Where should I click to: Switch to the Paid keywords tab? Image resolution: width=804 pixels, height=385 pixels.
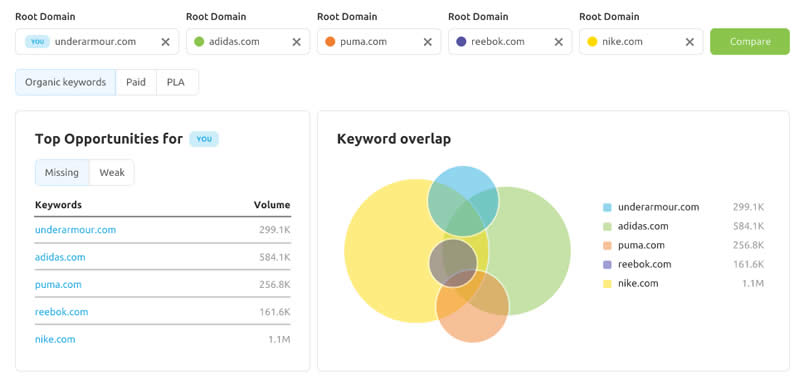click(136, 82)
